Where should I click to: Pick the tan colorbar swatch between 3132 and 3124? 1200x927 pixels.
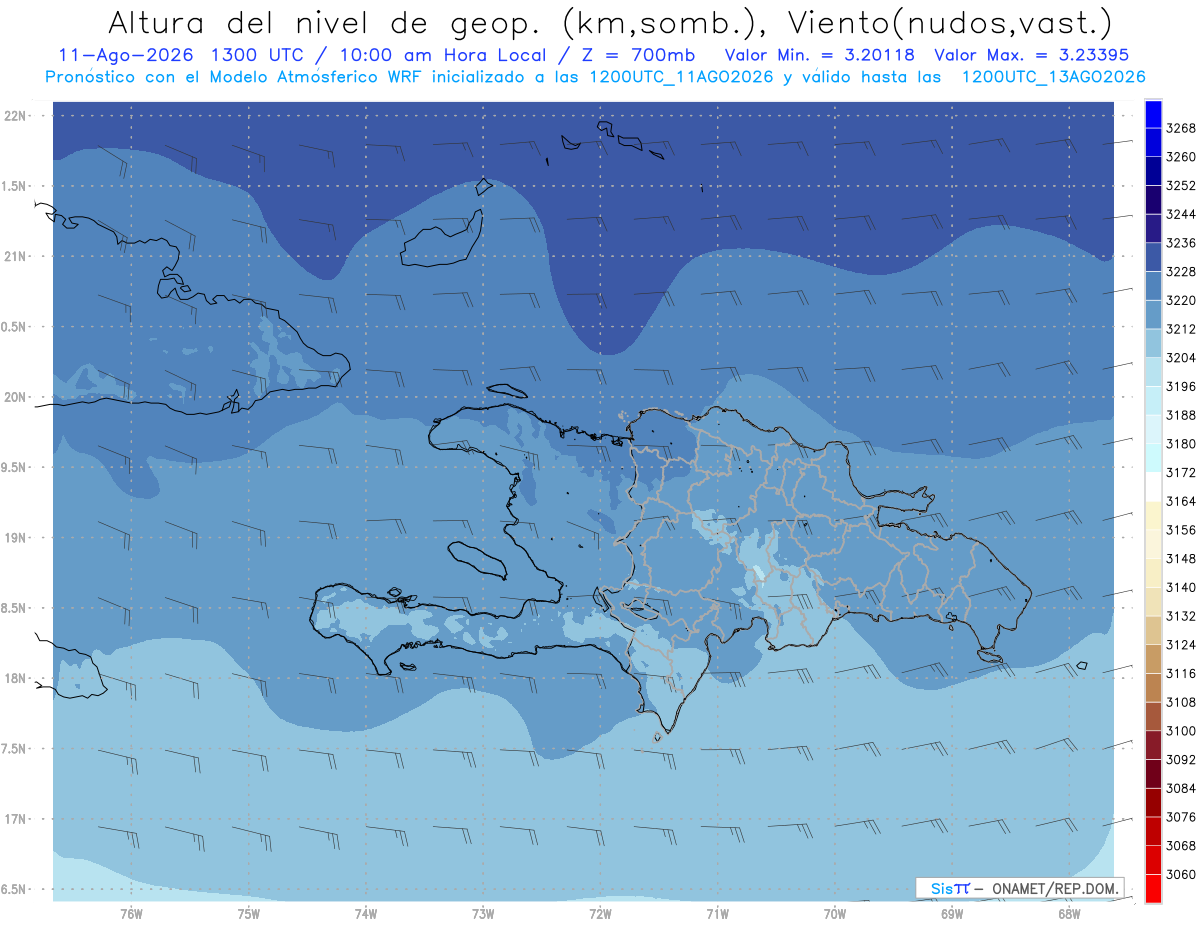coord(1153,630)
